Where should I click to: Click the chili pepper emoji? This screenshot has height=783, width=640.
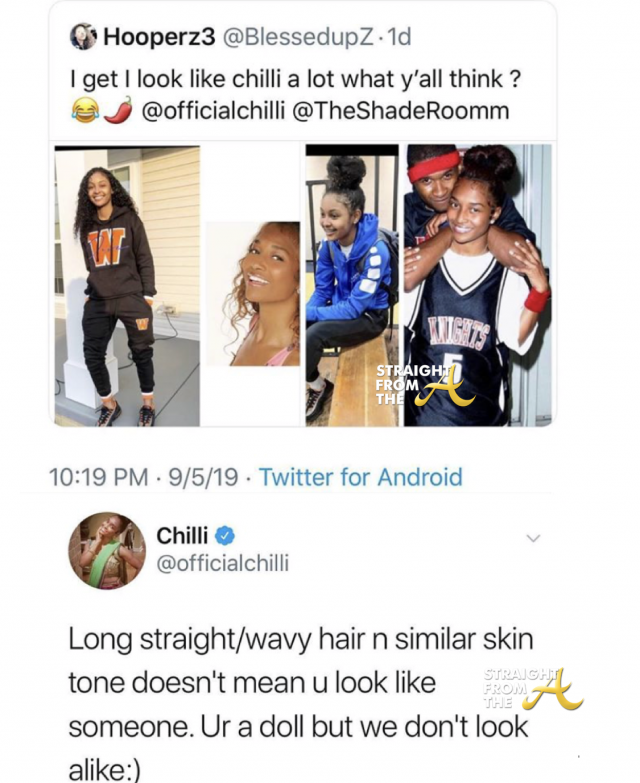(x=118, y=111)
